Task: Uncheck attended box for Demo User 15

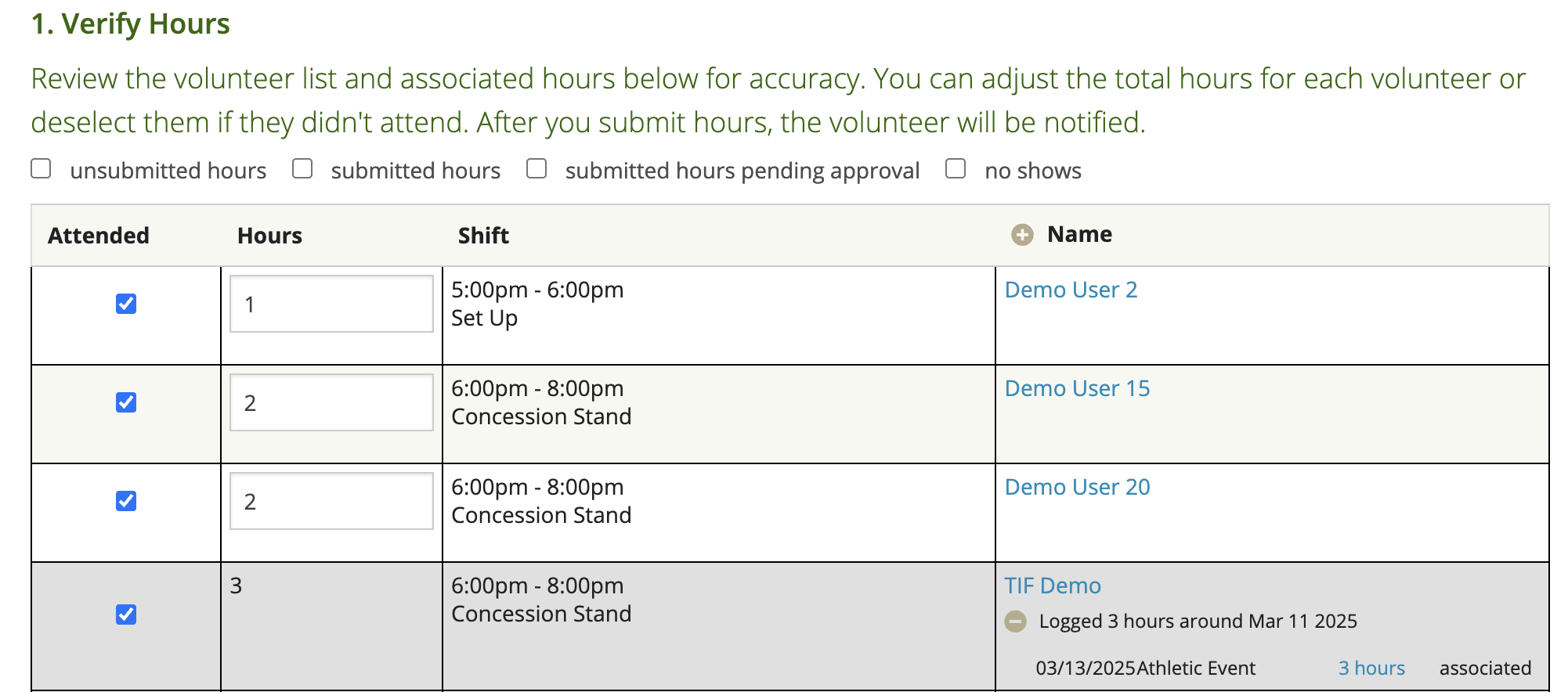Action: tap(126, 402)
